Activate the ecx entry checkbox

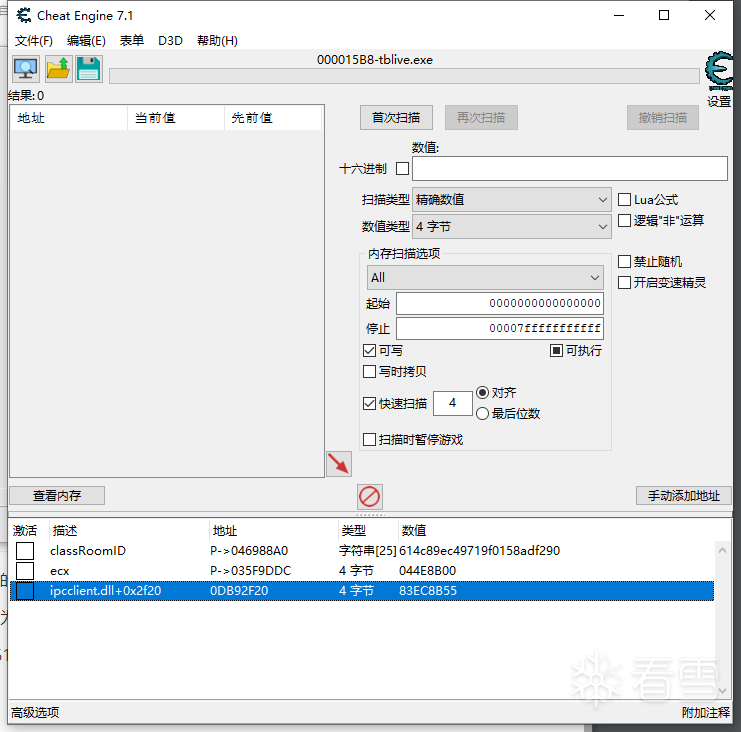coord(25,571)
